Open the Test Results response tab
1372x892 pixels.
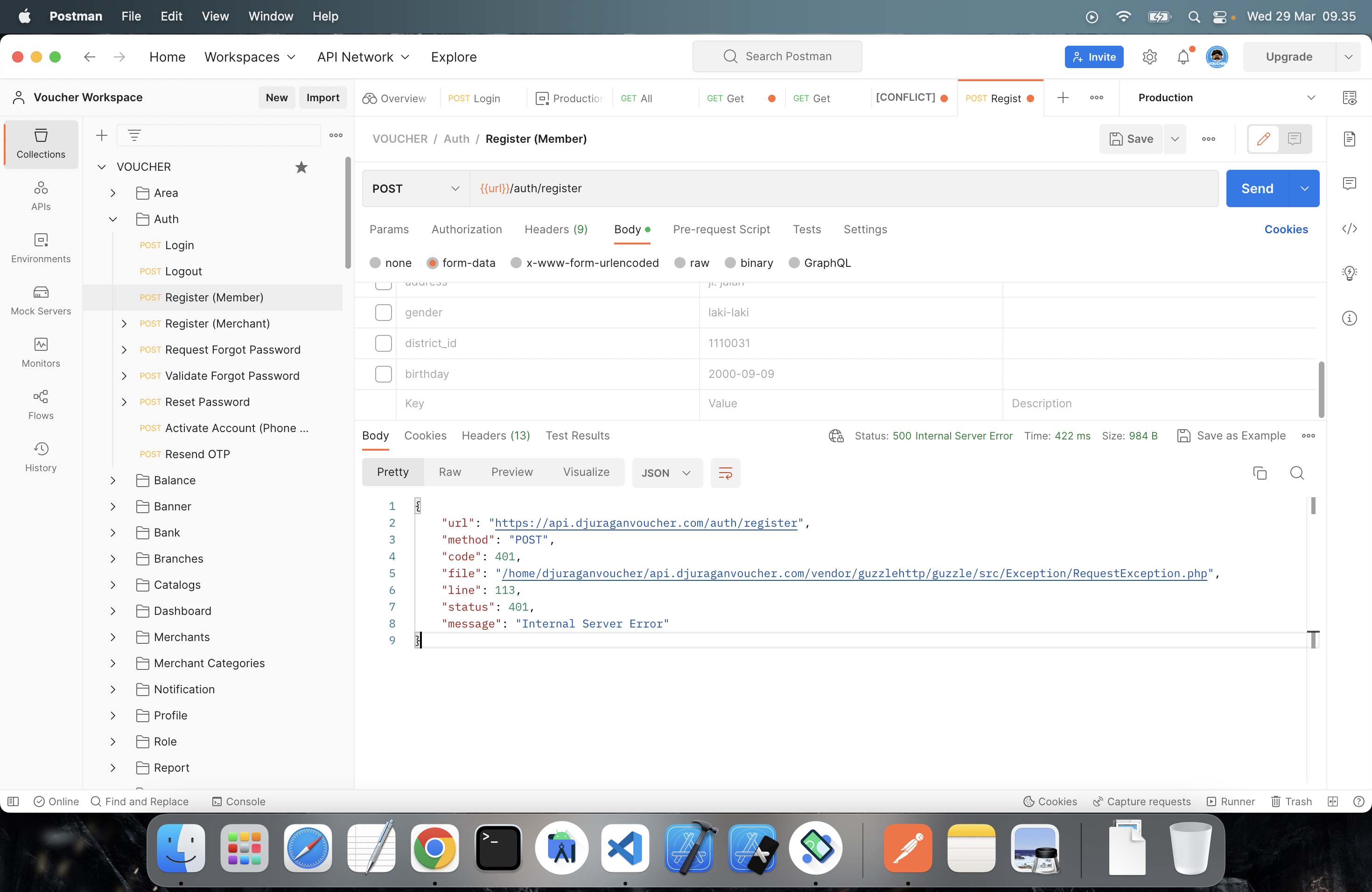[577, 436]
